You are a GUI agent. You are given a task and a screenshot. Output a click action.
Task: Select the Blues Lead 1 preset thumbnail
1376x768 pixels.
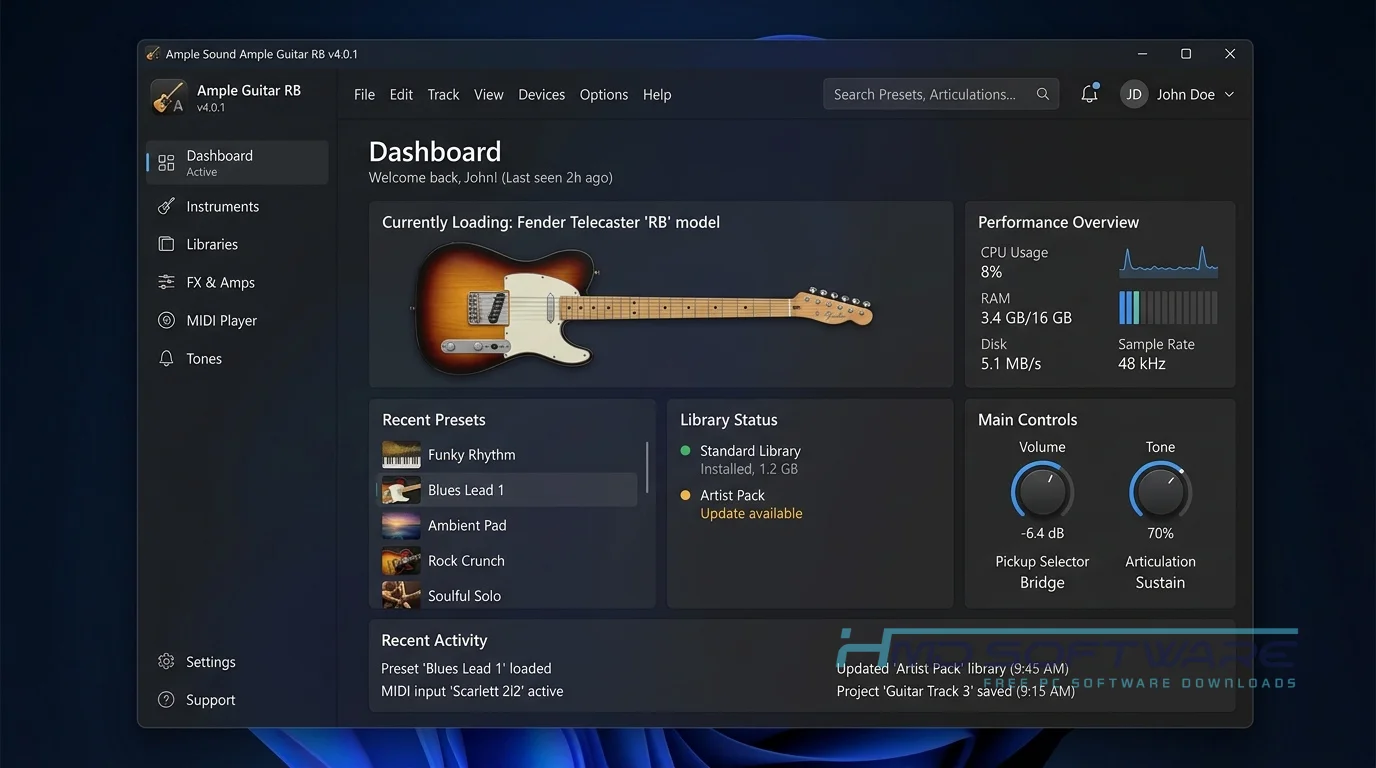(x=401, y=490)
